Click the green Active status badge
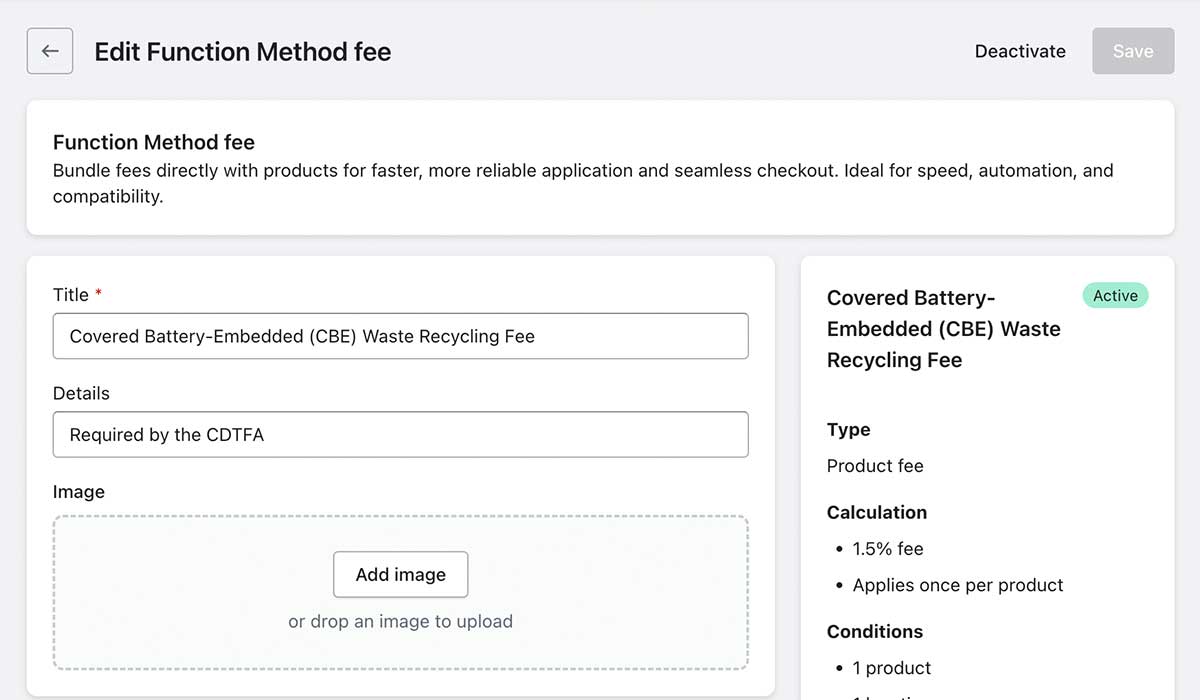 click(1114, 295)
